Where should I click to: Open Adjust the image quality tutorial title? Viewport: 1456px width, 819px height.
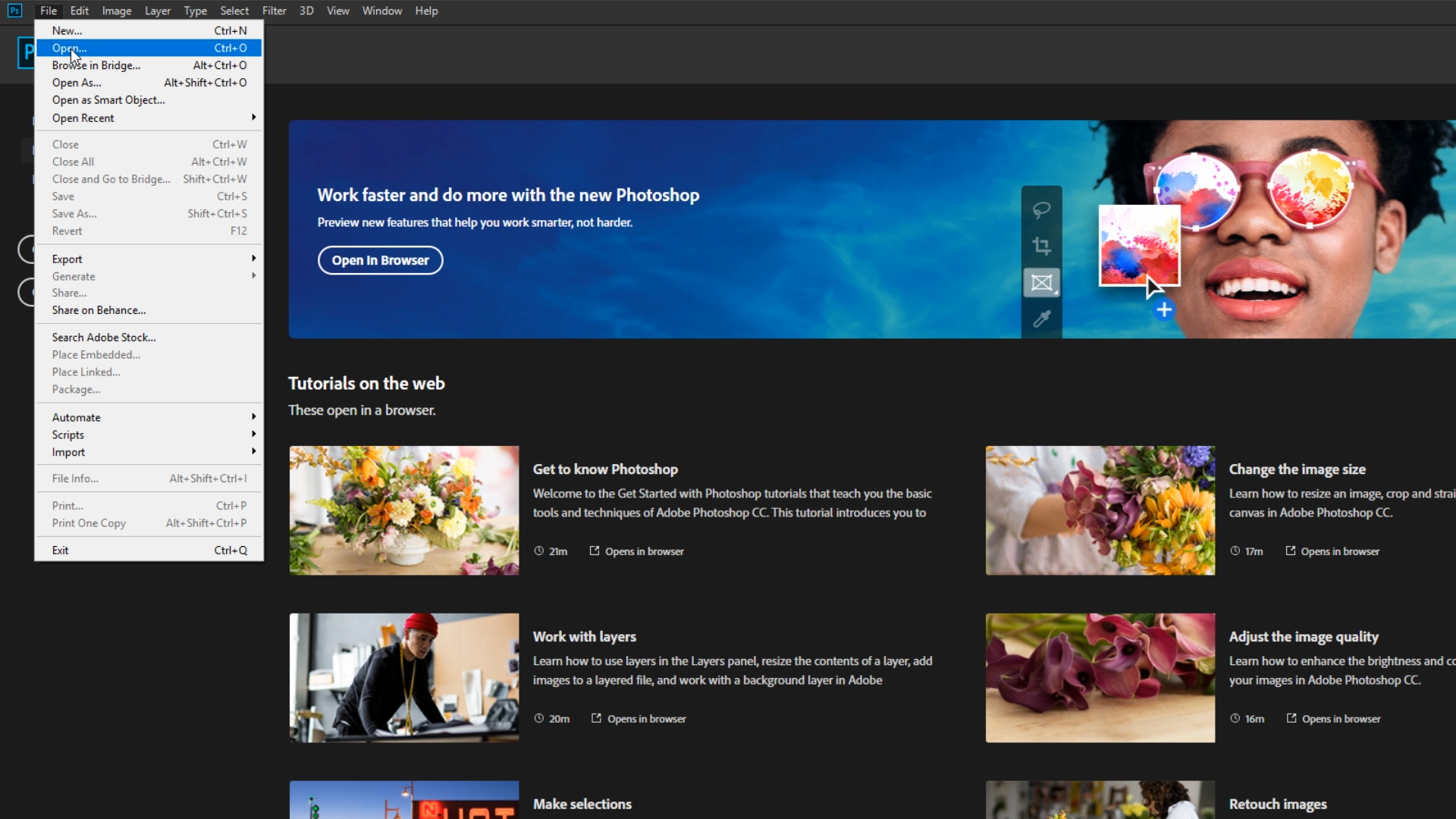point(1304,637)
